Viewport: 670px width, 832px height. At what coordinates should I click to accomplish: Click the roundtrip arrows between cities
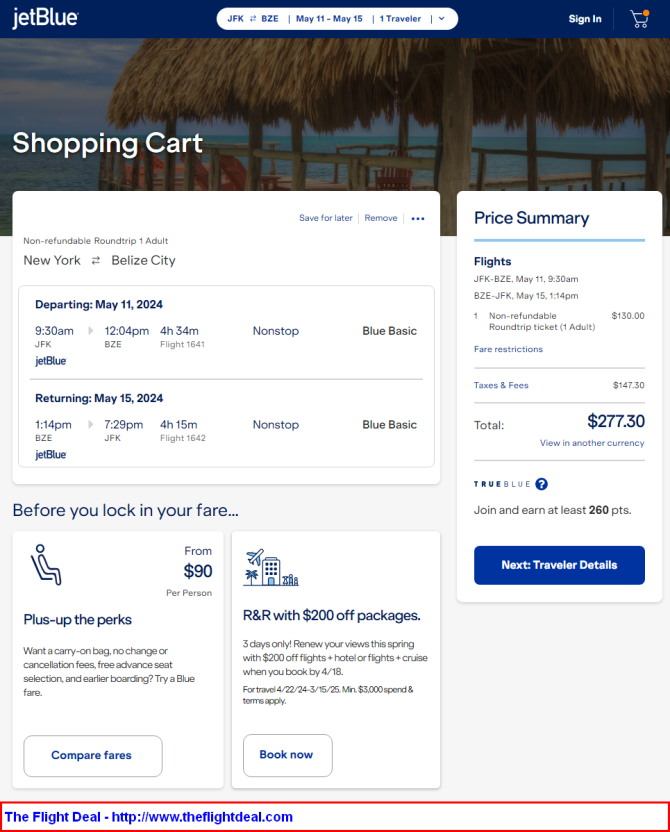96,260
